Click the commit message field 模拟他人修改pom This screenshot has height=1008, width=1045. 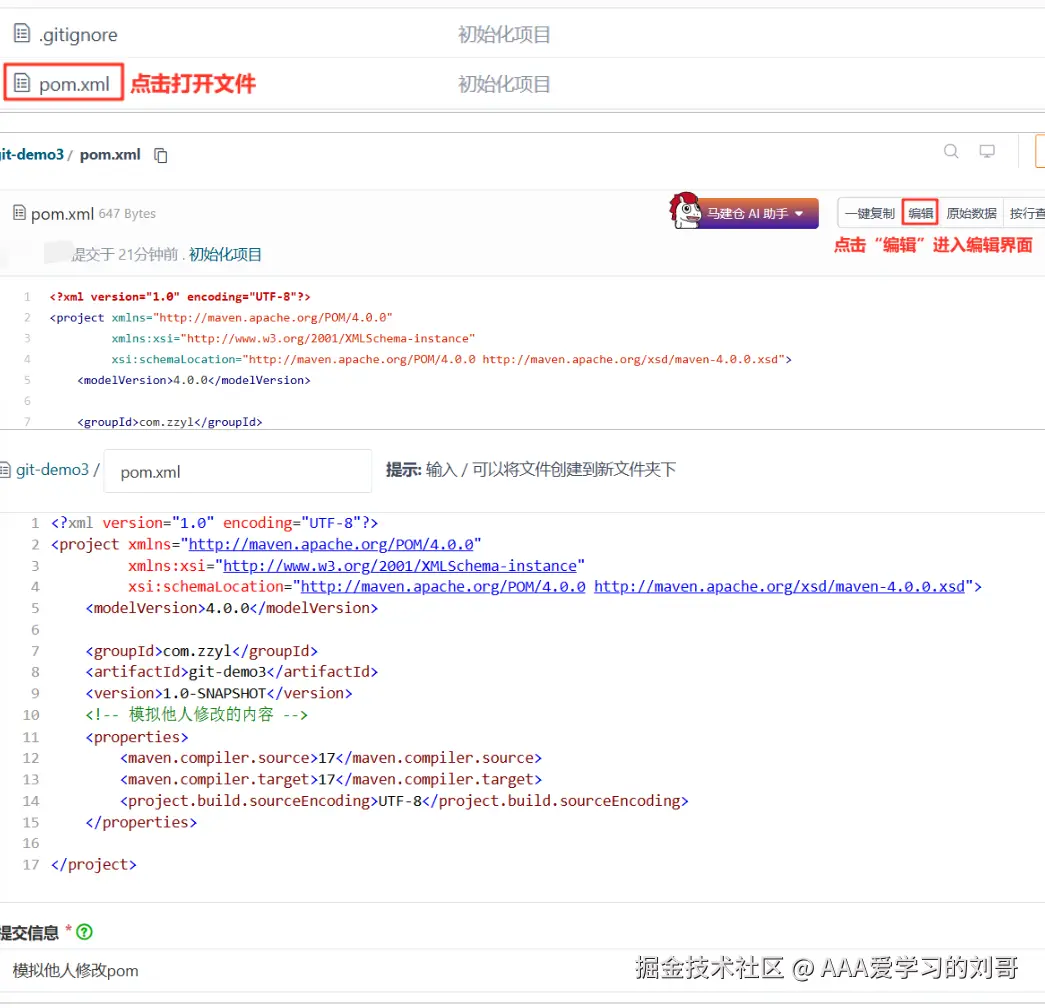[522, 971]
